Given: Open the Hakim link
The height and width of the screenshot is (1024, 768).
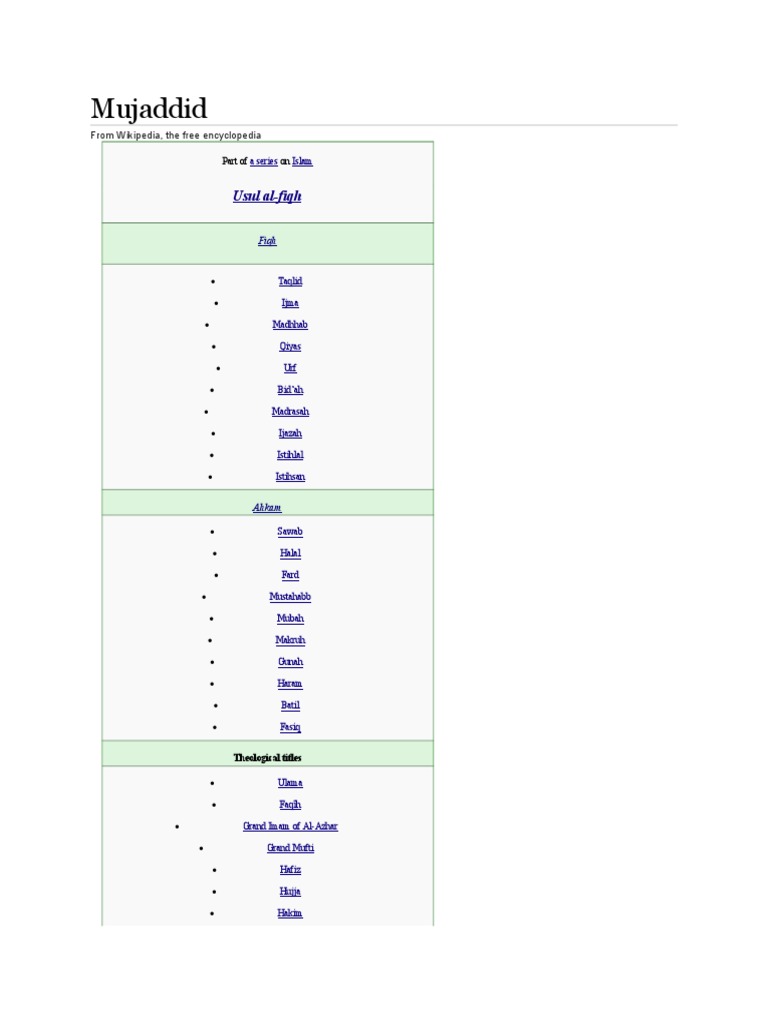Looking at the screenshot, I should point(290,913).
